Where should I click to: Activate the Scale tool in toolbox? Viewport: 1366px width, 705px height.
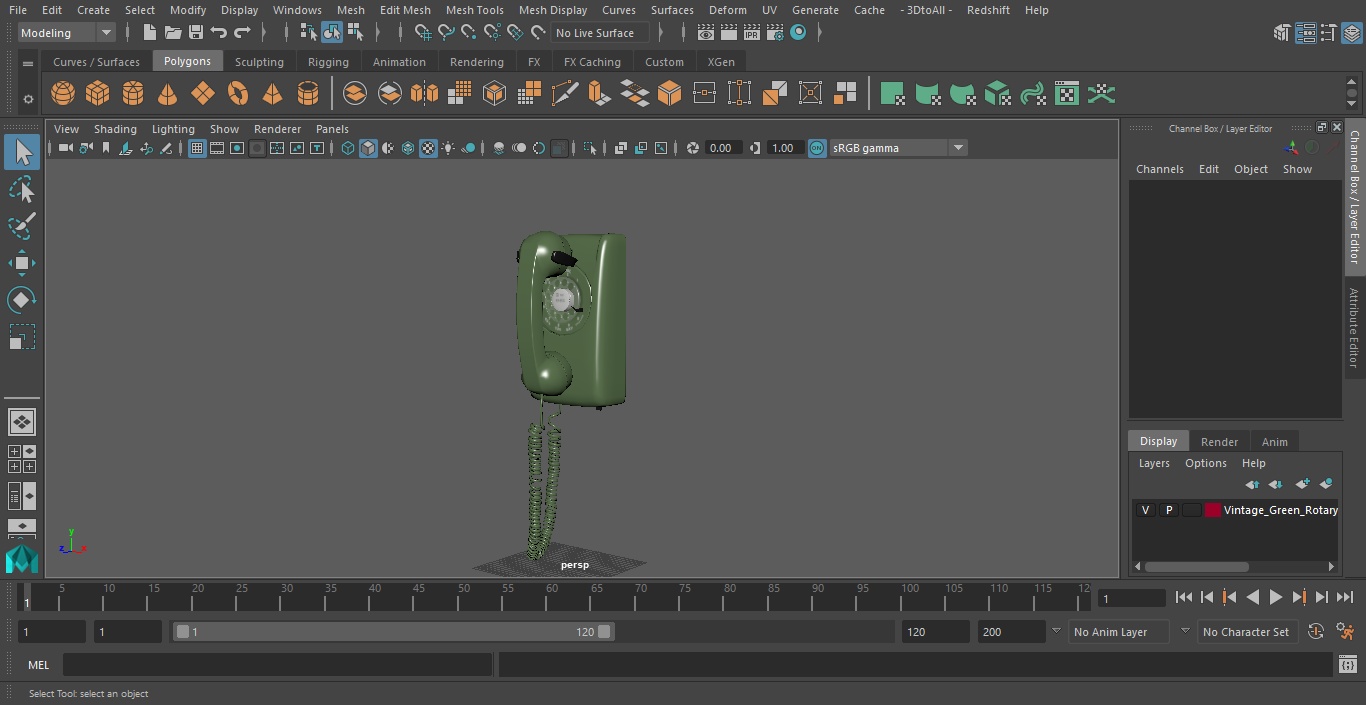pyautogui.click(x=22, y=337)
